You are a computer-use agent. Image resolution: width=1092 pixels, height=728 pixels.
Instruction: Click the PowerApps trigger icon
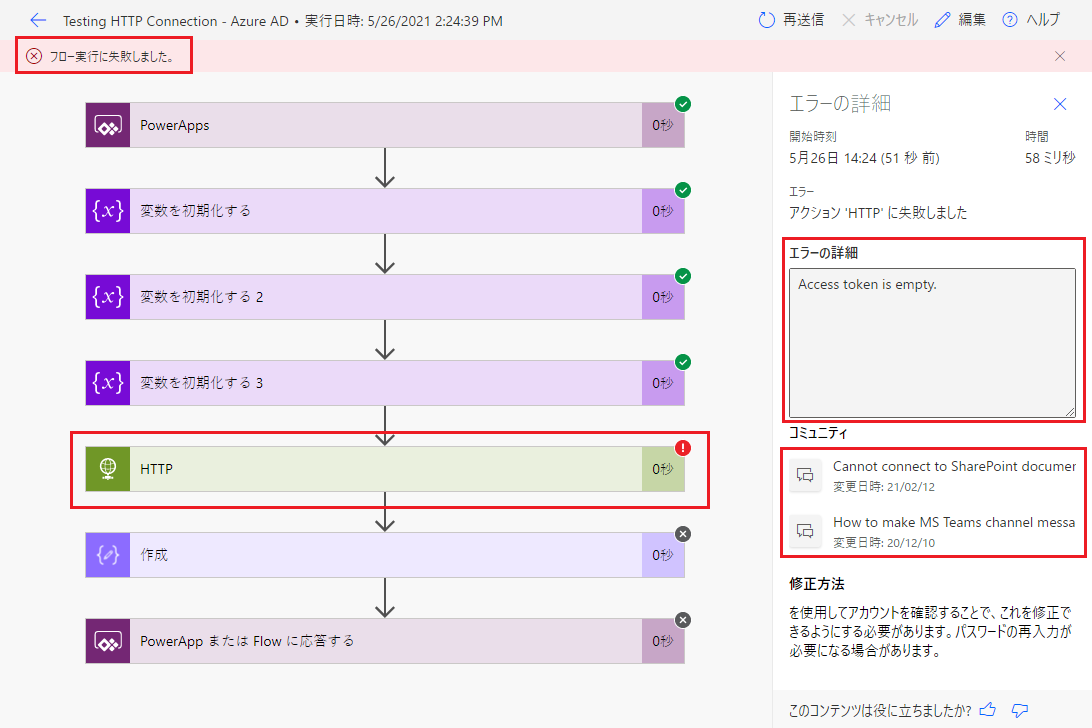click(x=108, y=125)
